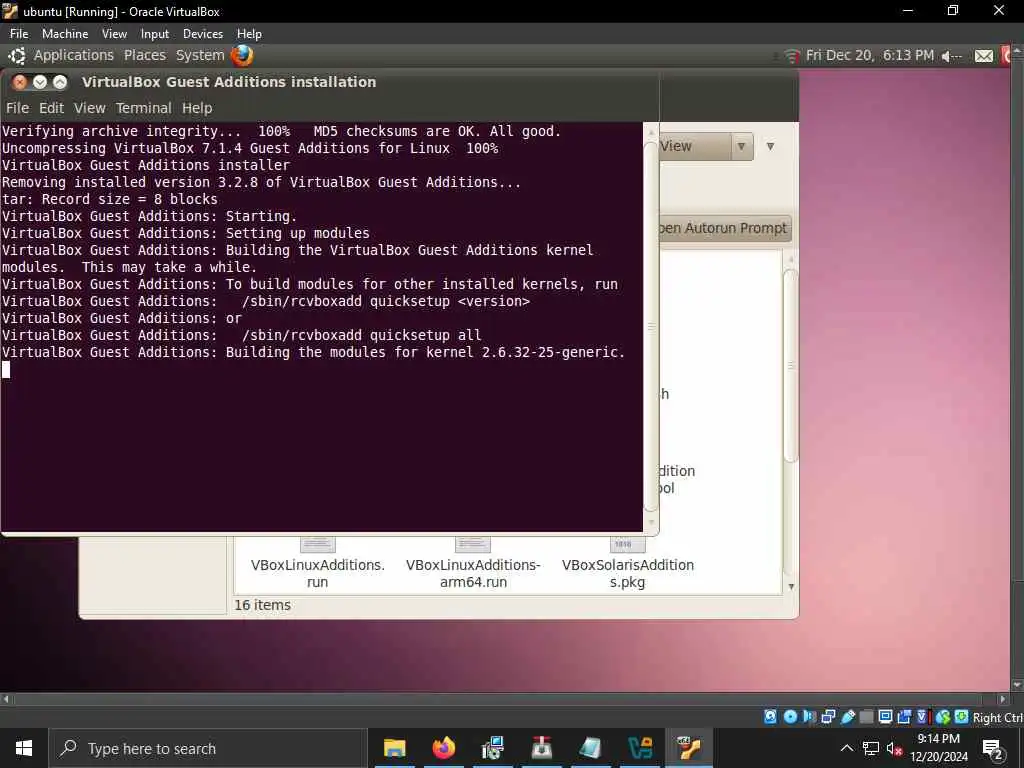Click the small arrow beside View dropdown
Screen dimensions: 1024x768
(771, 146)
